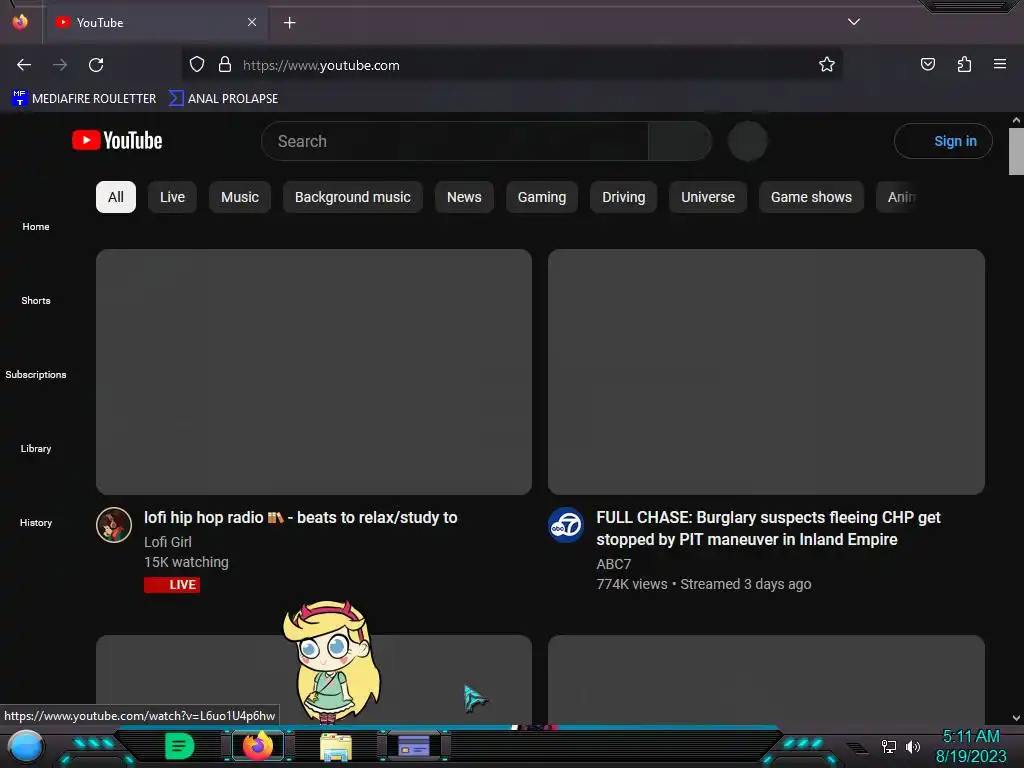Click the ABC7 channel avatar
The height and width of the screenshot is (768, 1024).
[x=566, y=525]
